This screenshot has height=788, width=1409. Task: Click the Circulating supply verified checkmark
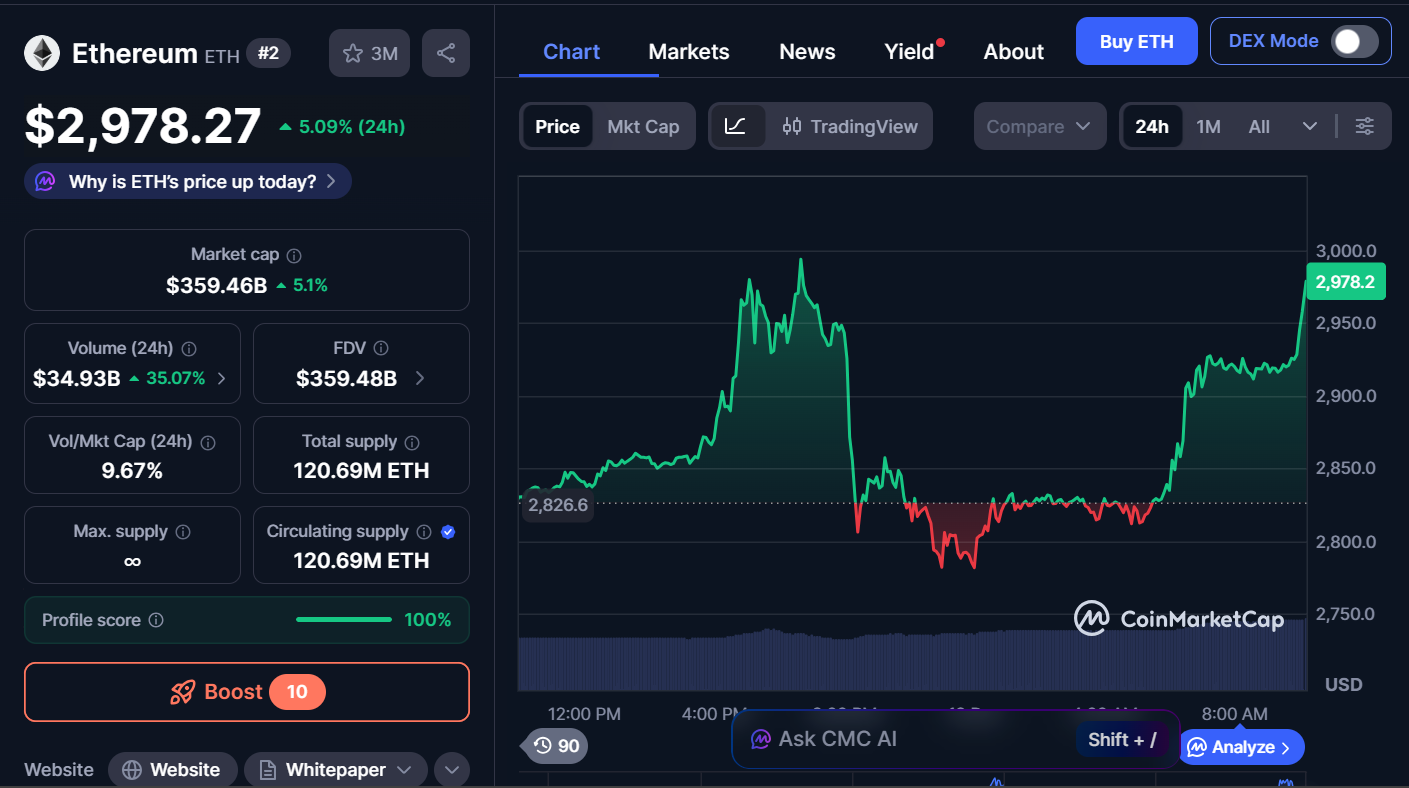(x=448, y=531)
